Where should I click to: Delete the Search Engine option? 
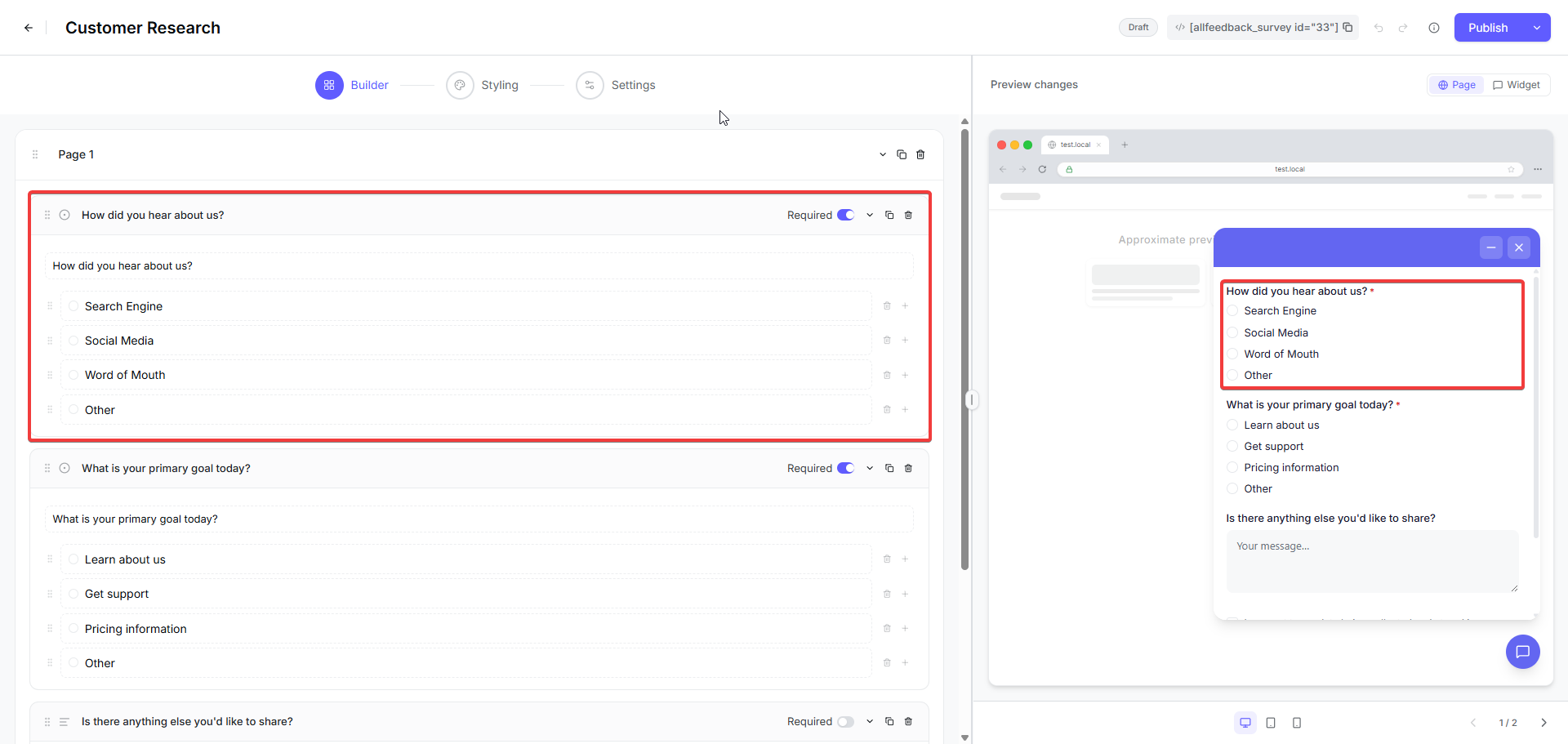(887, 306)
